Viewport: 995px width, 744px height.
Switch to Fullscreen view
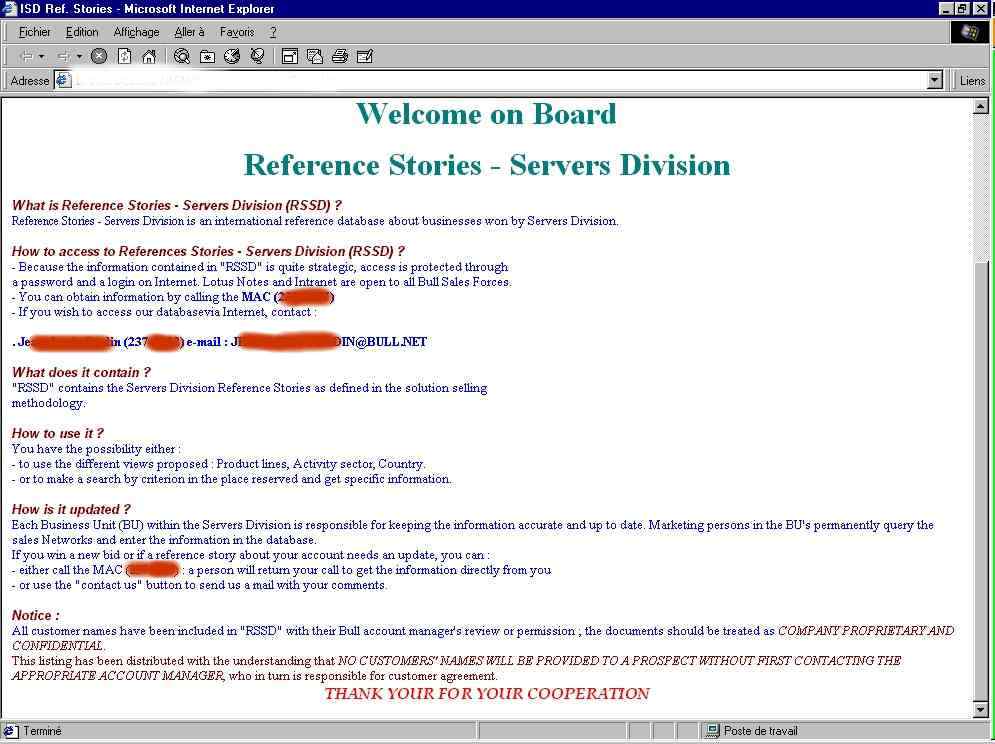290,56
